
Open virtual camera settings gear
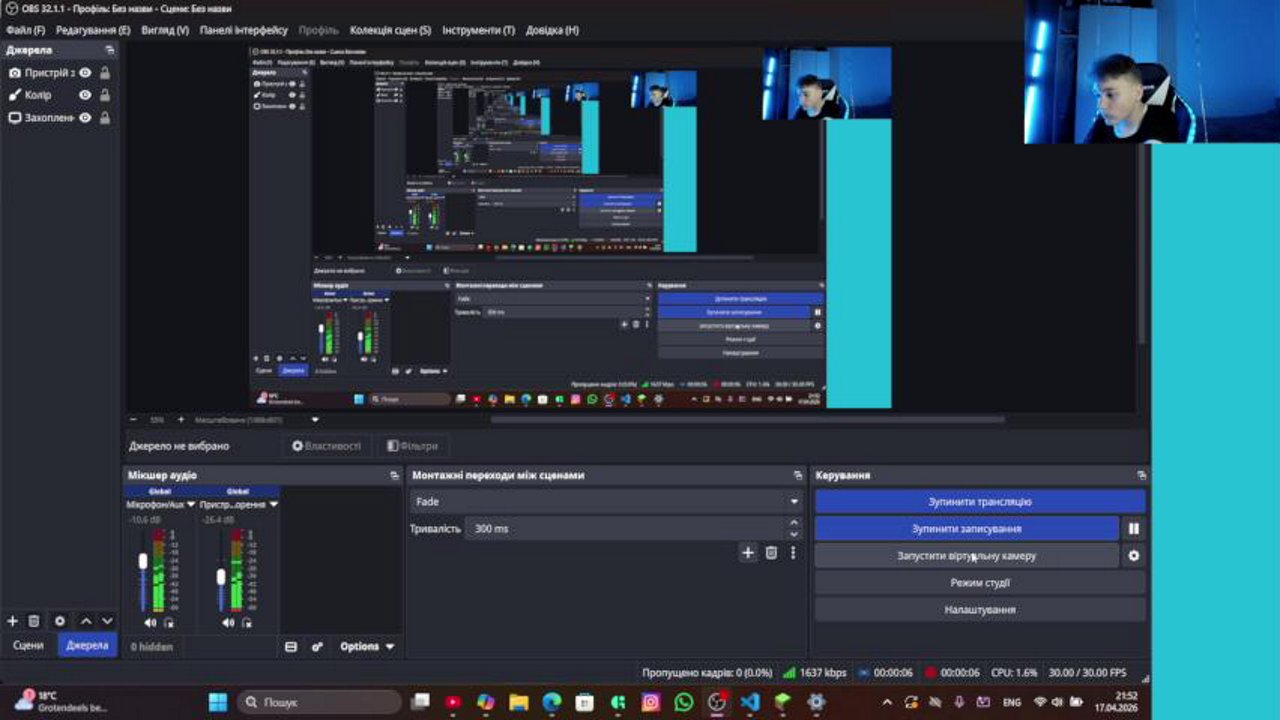pos(1135,556)
